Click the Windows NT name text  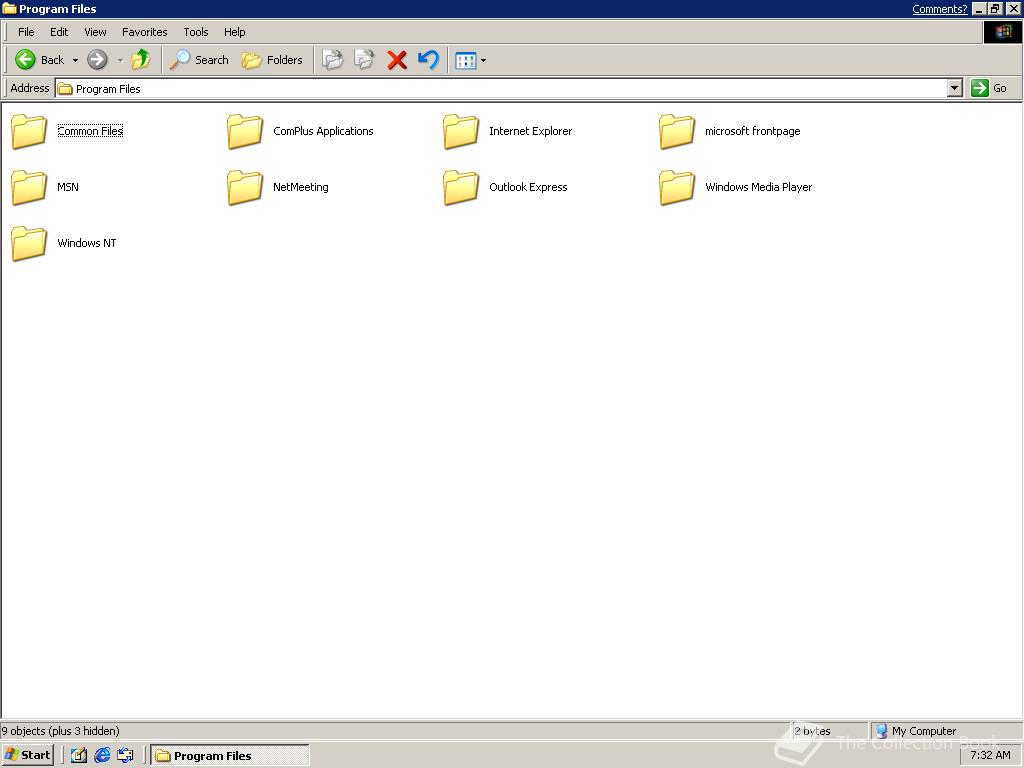[x=87, y=243]
